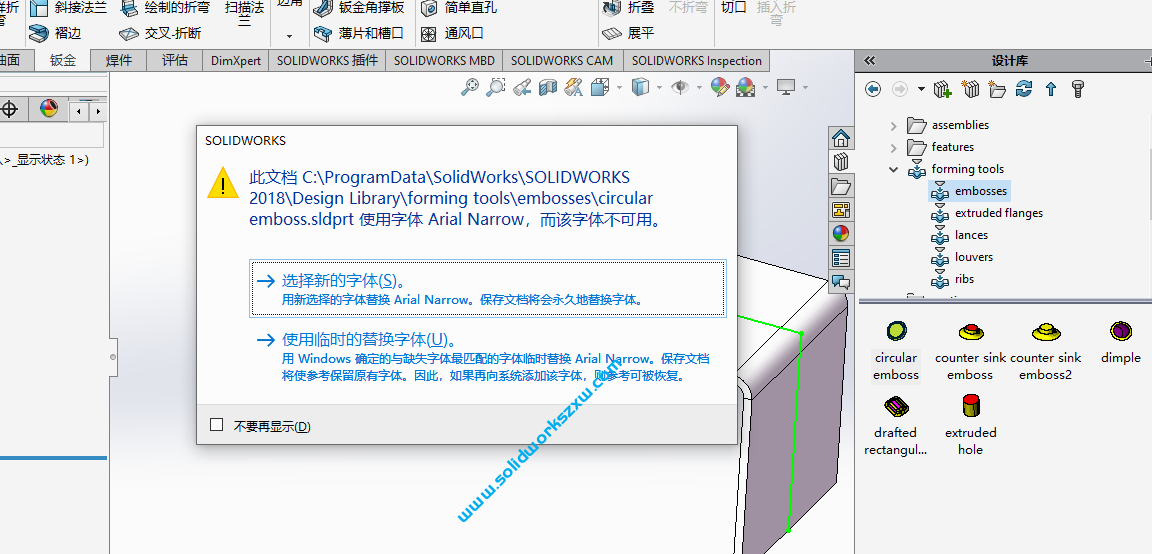Switch to the SOLIDWORKS MBD tab
The image size is (1152, 554).
tap(444, 60)
